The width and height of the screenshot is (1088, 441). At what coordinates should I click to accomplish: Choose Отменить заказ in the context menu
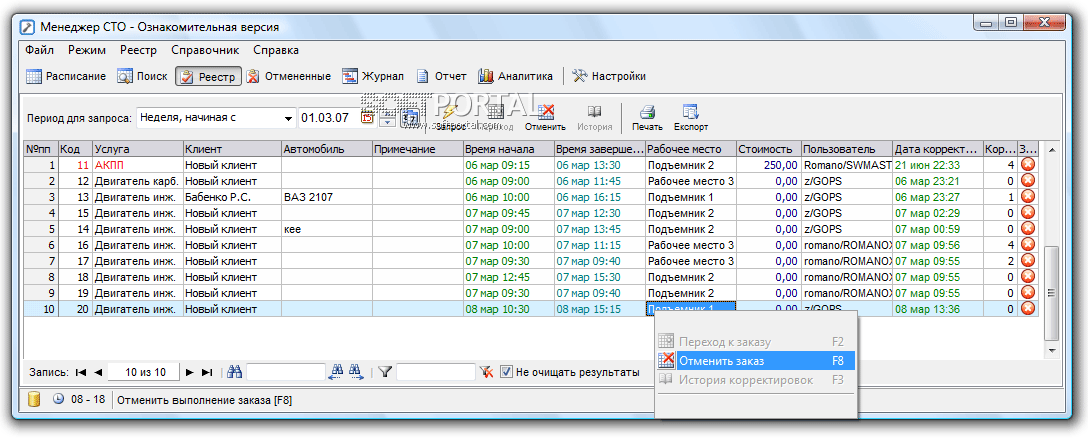pos(756,361)
